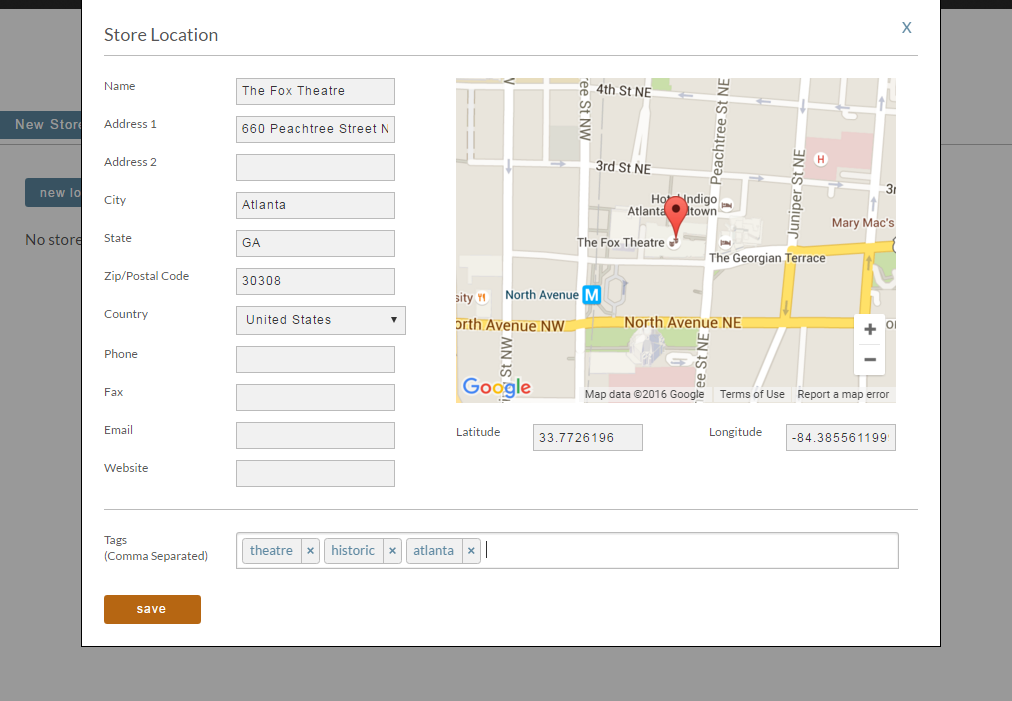This screenshot has height=701, width=1012.
Task: Click the '4th St NE' street label
Action: 623,90
